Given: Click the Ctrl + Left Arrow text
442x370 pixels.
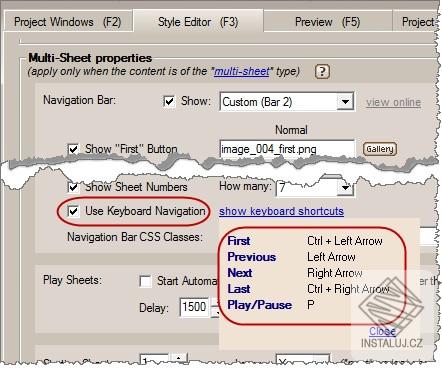Looking at the screenshot, I should point(345,241).
